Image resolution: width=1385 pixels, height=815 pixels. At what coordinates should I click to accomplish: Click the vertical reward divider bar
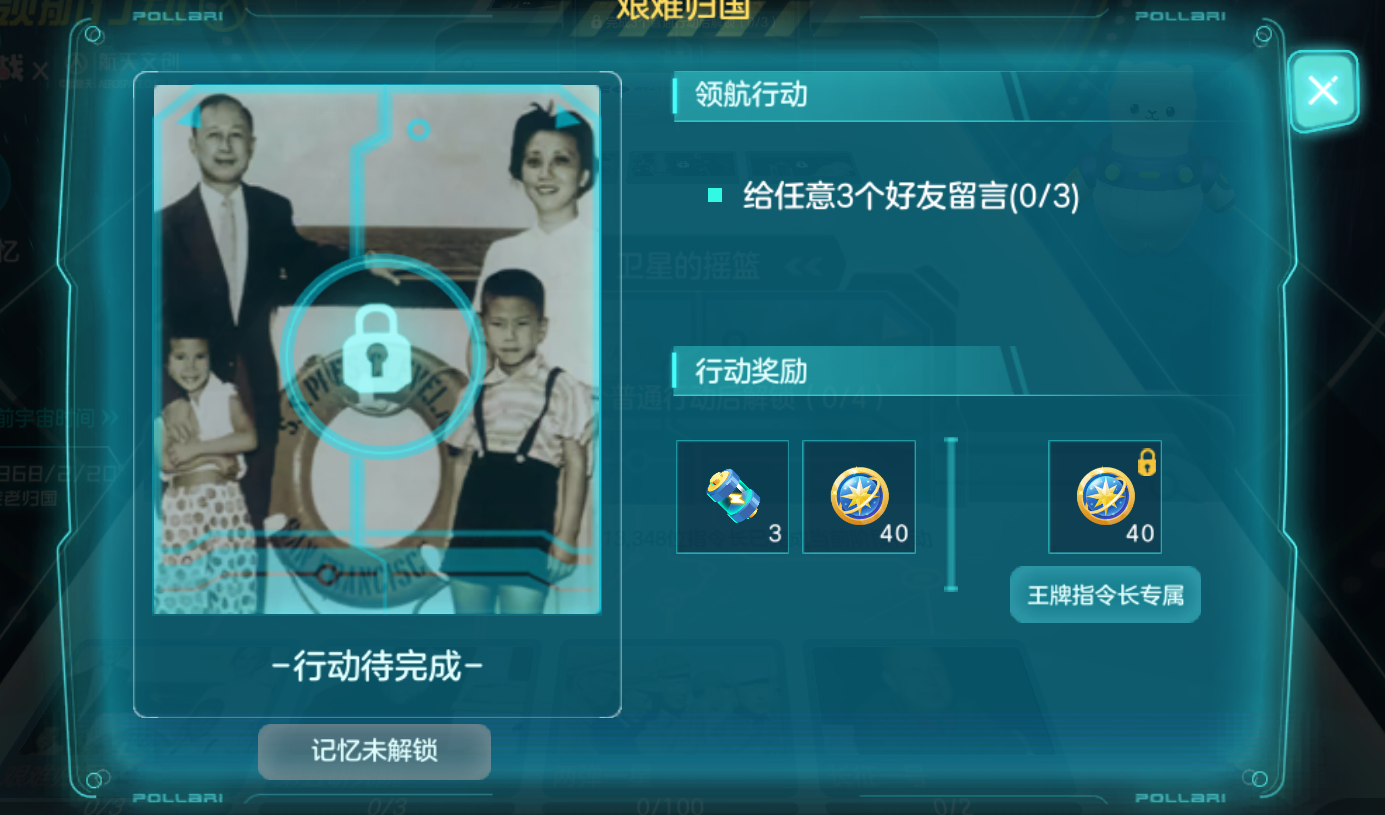point(950,514)
